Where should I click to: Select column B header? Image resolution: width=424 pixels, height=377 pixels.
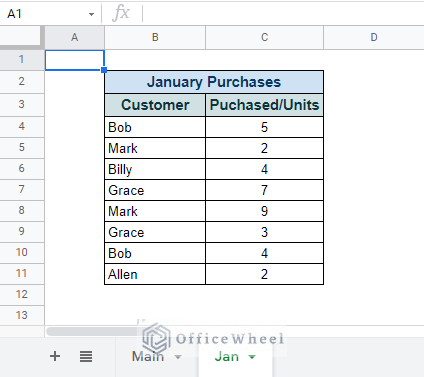click(155, 37)
